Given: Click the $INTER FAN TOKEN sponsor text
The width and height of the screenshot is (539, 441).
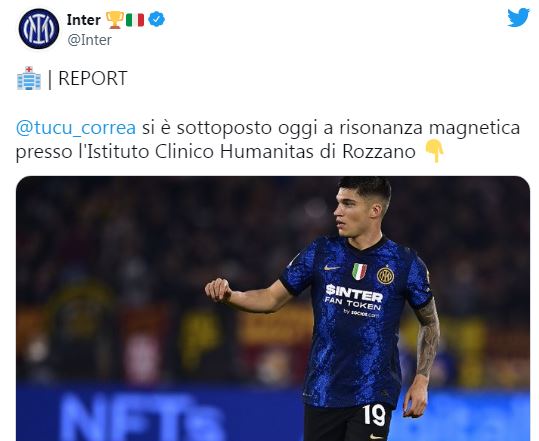Looking at the screenshot, I should coord(354,298).
